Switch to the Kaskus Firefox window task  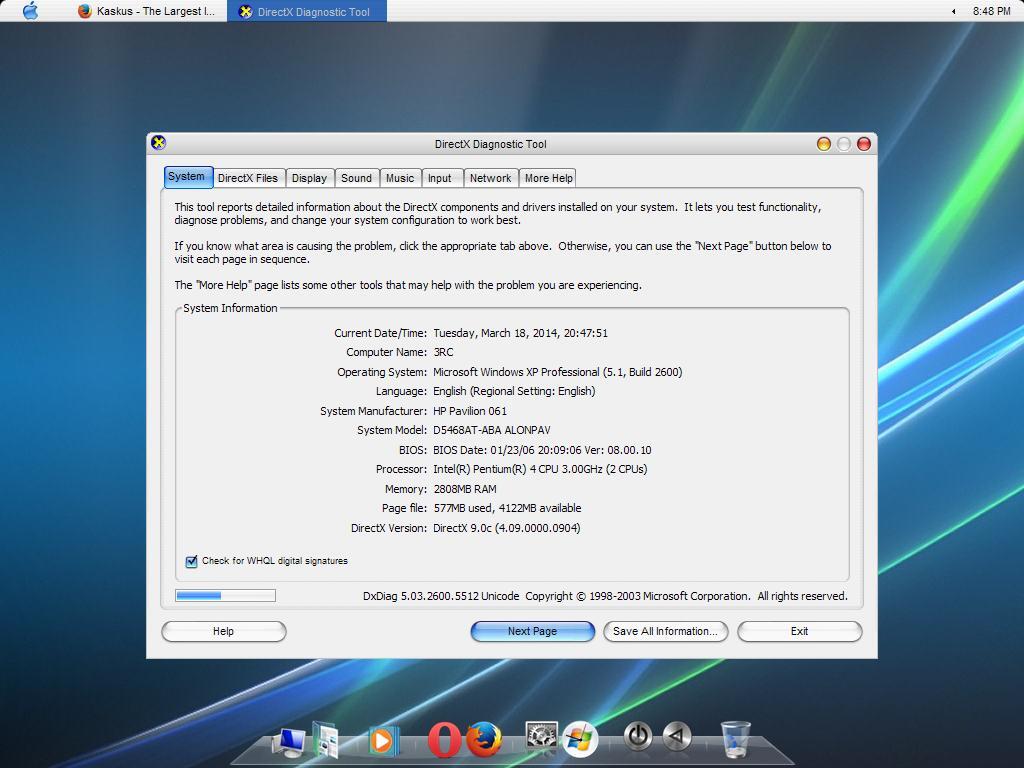click(147, 11)
